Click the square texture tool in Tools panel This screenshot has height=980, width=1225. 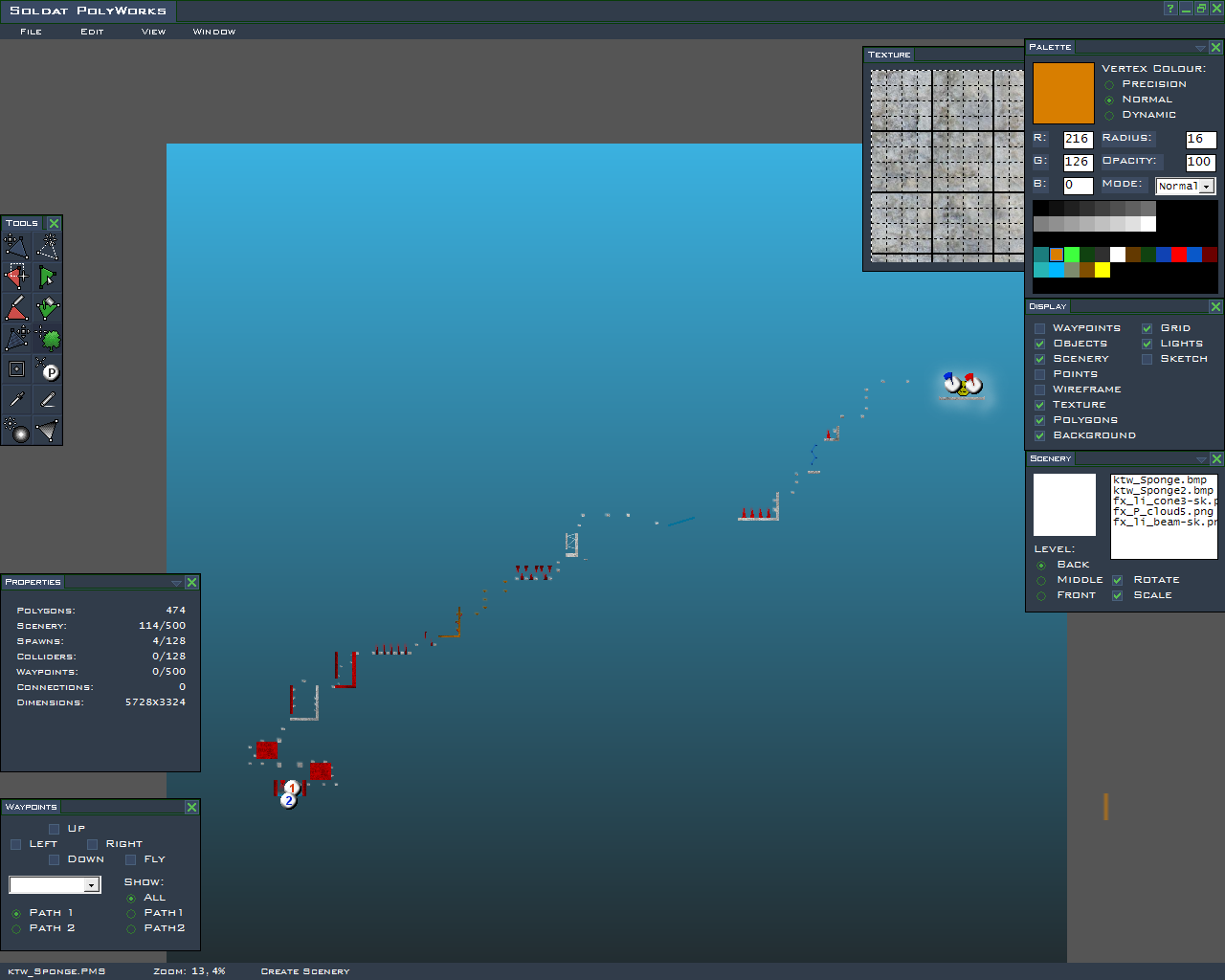click(17, 369)
